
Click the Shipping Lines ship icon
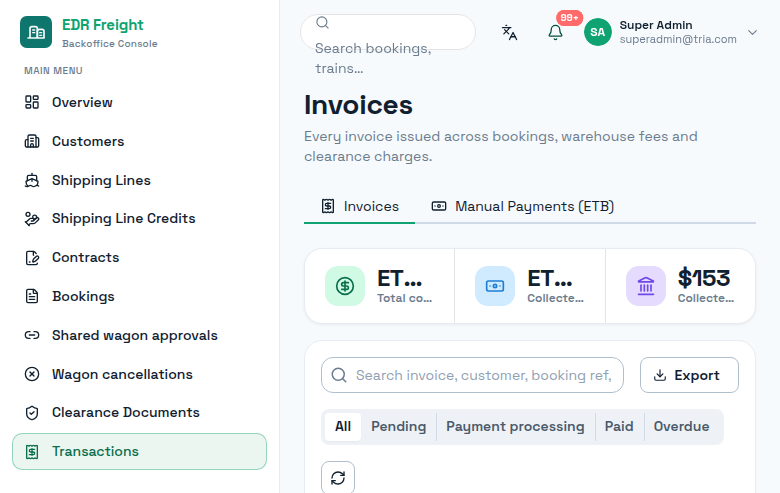click(32, 180)
